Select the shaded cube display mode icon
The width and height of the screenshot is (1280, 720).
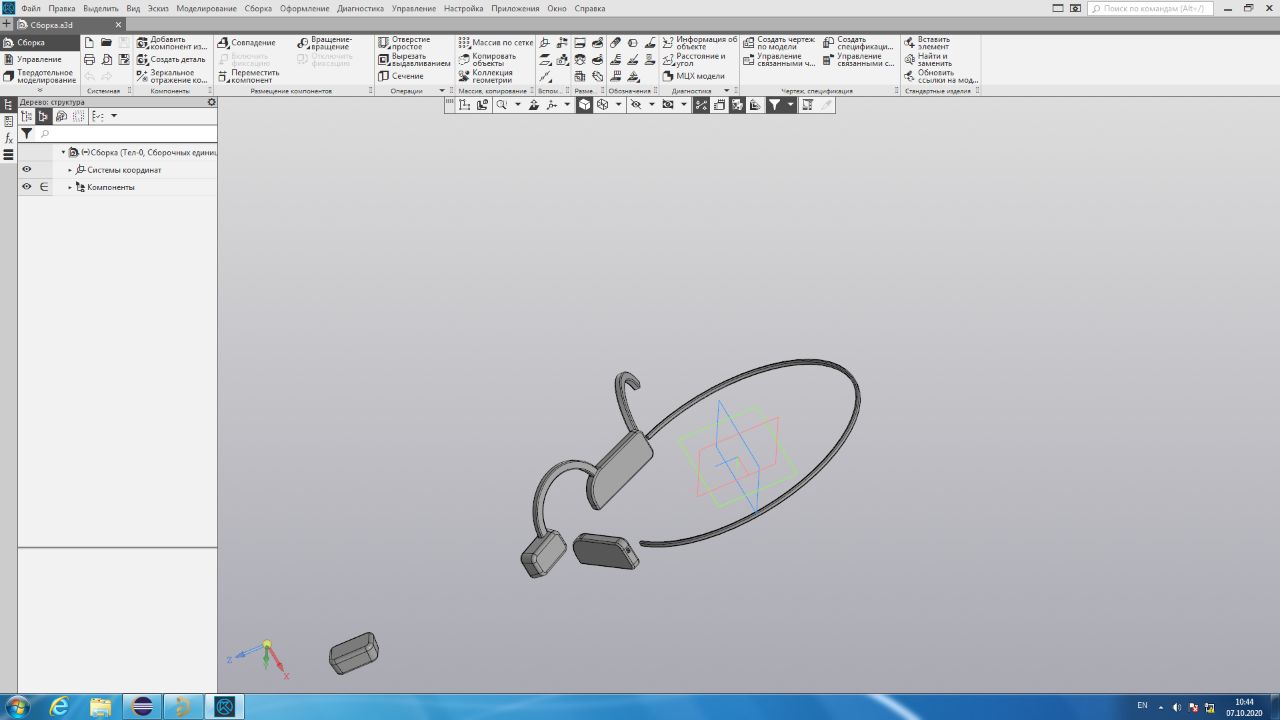[585, 104]
